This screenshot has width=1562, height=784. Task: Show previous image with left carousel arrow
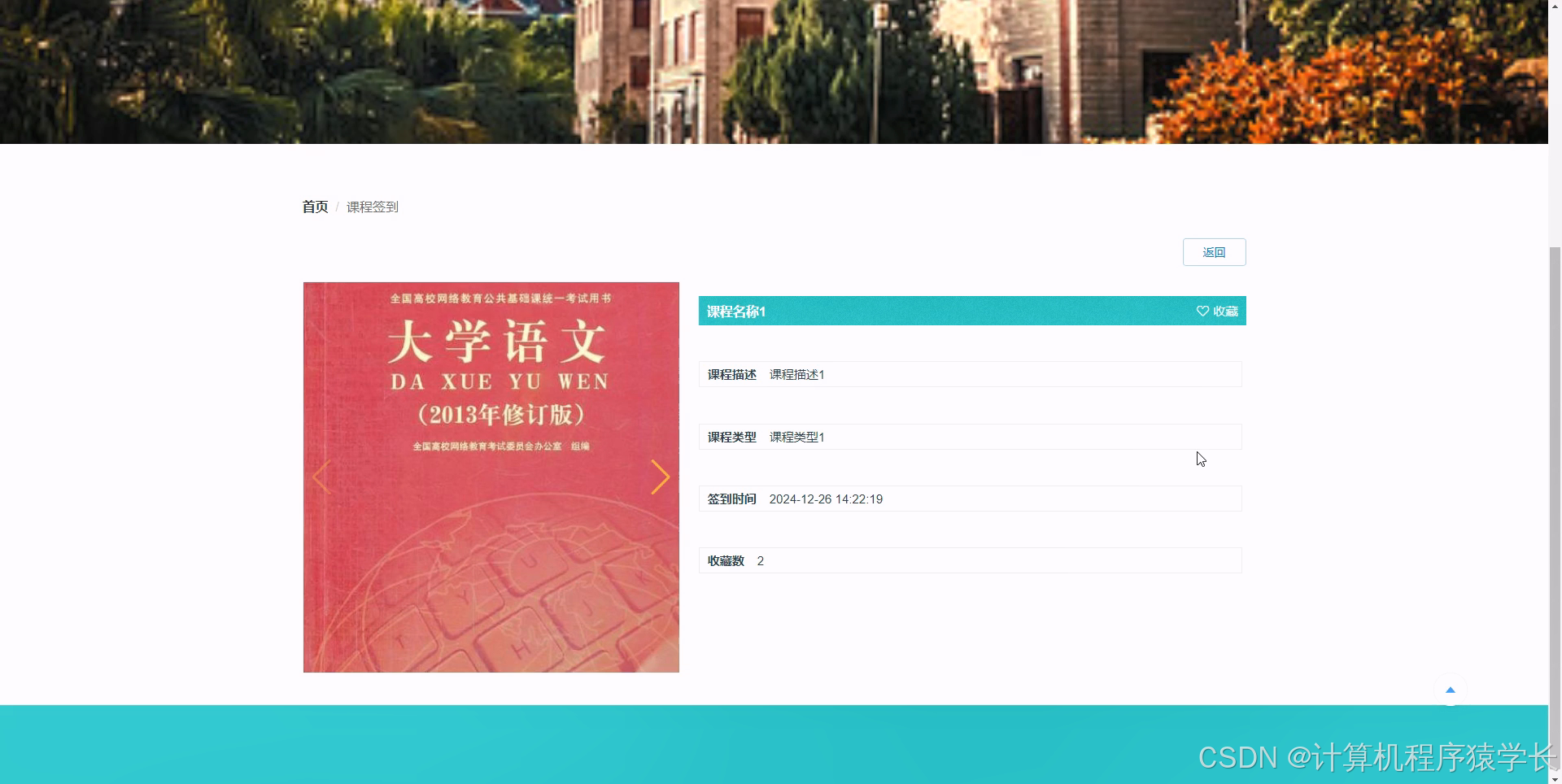point(321,477)
